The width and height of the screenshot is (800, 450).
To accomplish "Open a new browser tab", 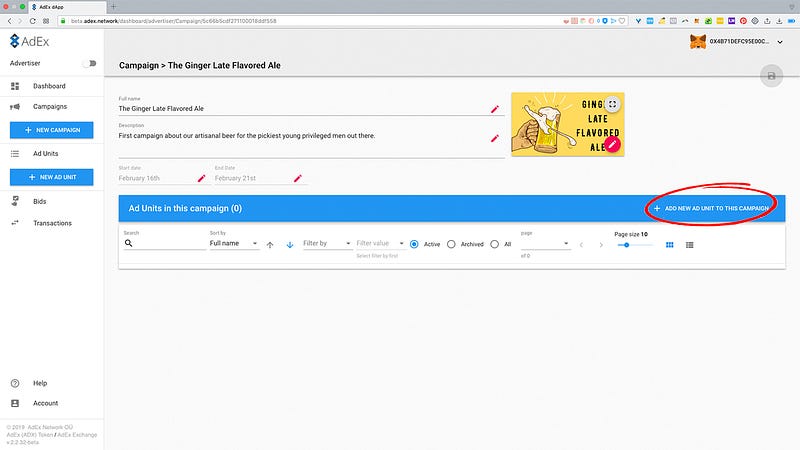I will coord(113,7).
